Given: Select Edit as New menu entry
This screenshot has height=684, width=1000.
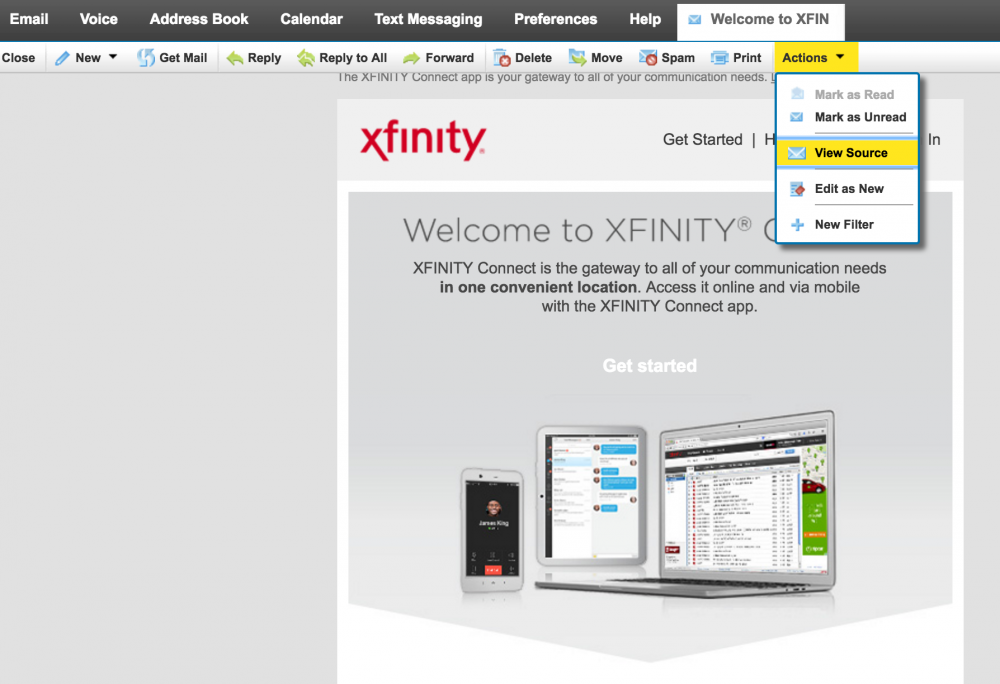Looking at the screenshot, I should (847, 189).
